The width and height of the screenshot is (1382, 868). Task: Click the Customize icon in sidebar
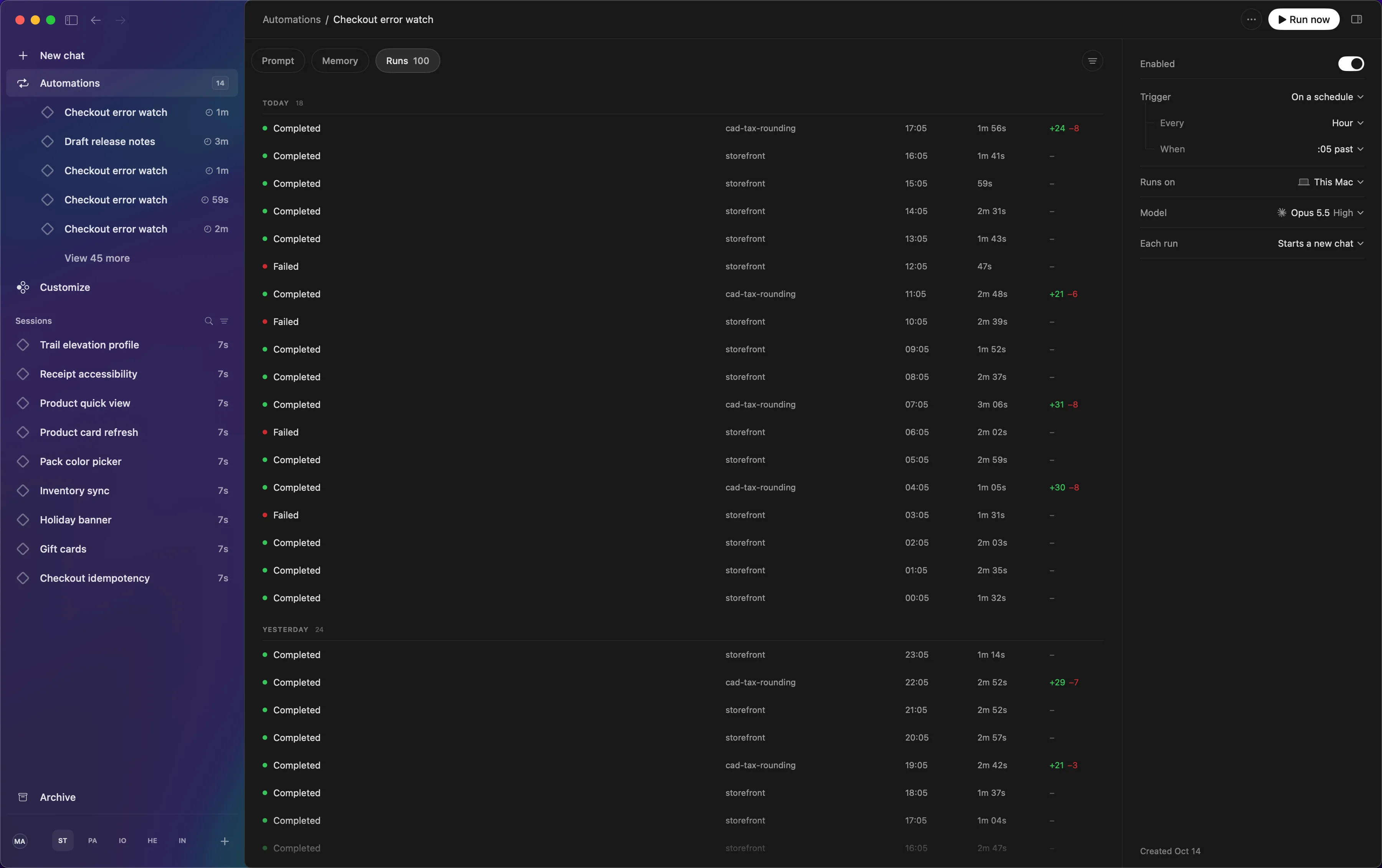[23, 287]
